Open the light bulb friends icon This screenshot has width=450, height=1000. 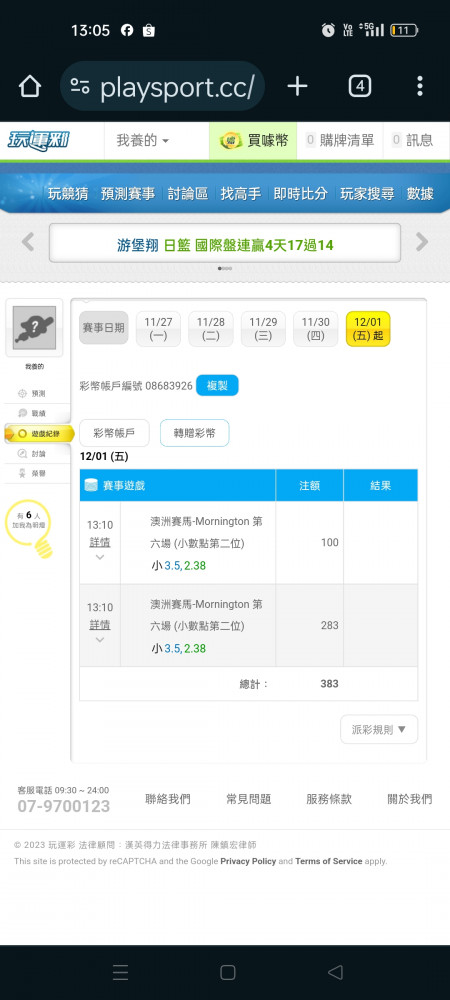click(x=30, y=529)
